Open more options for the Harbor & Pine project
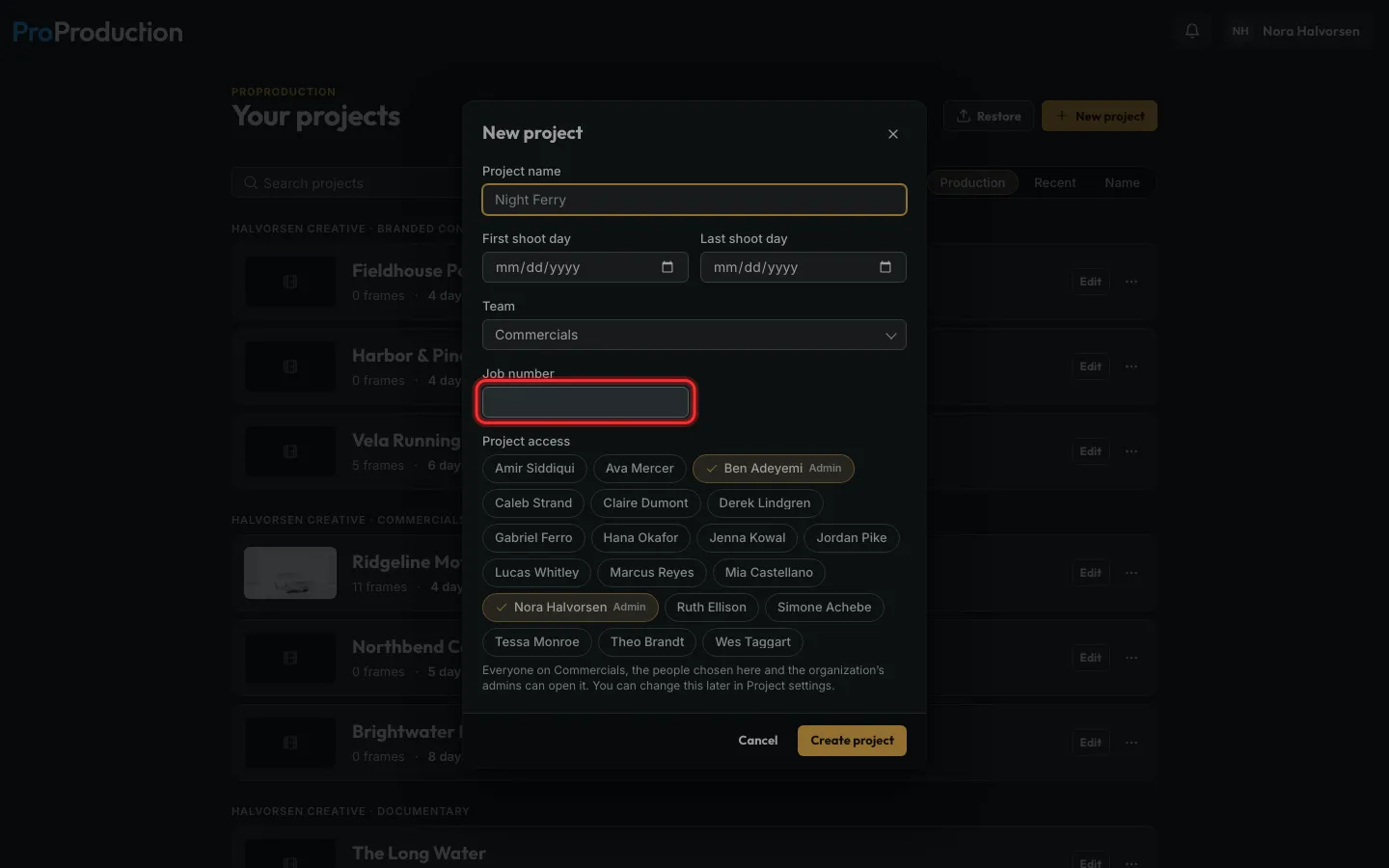The height and width of the screenshot is (868, 1389). (x=1131, y=366)
